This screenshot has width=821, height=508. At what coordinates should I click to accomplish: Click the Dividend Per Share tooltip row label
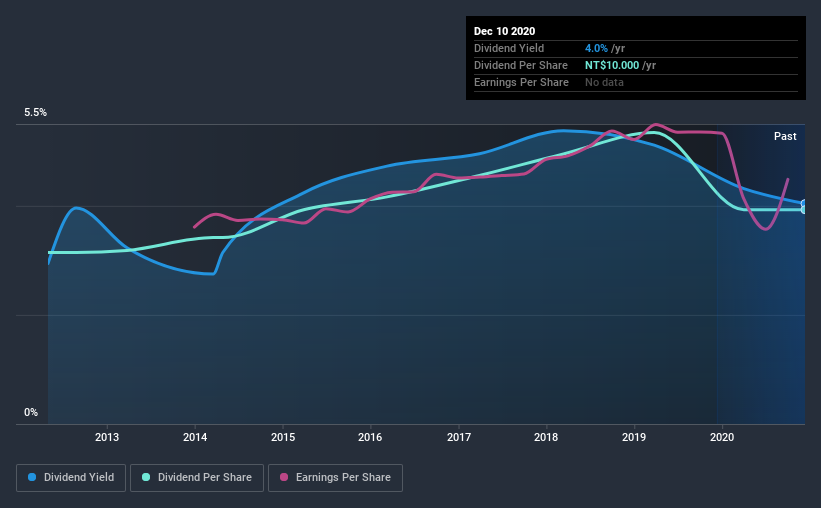520,65
